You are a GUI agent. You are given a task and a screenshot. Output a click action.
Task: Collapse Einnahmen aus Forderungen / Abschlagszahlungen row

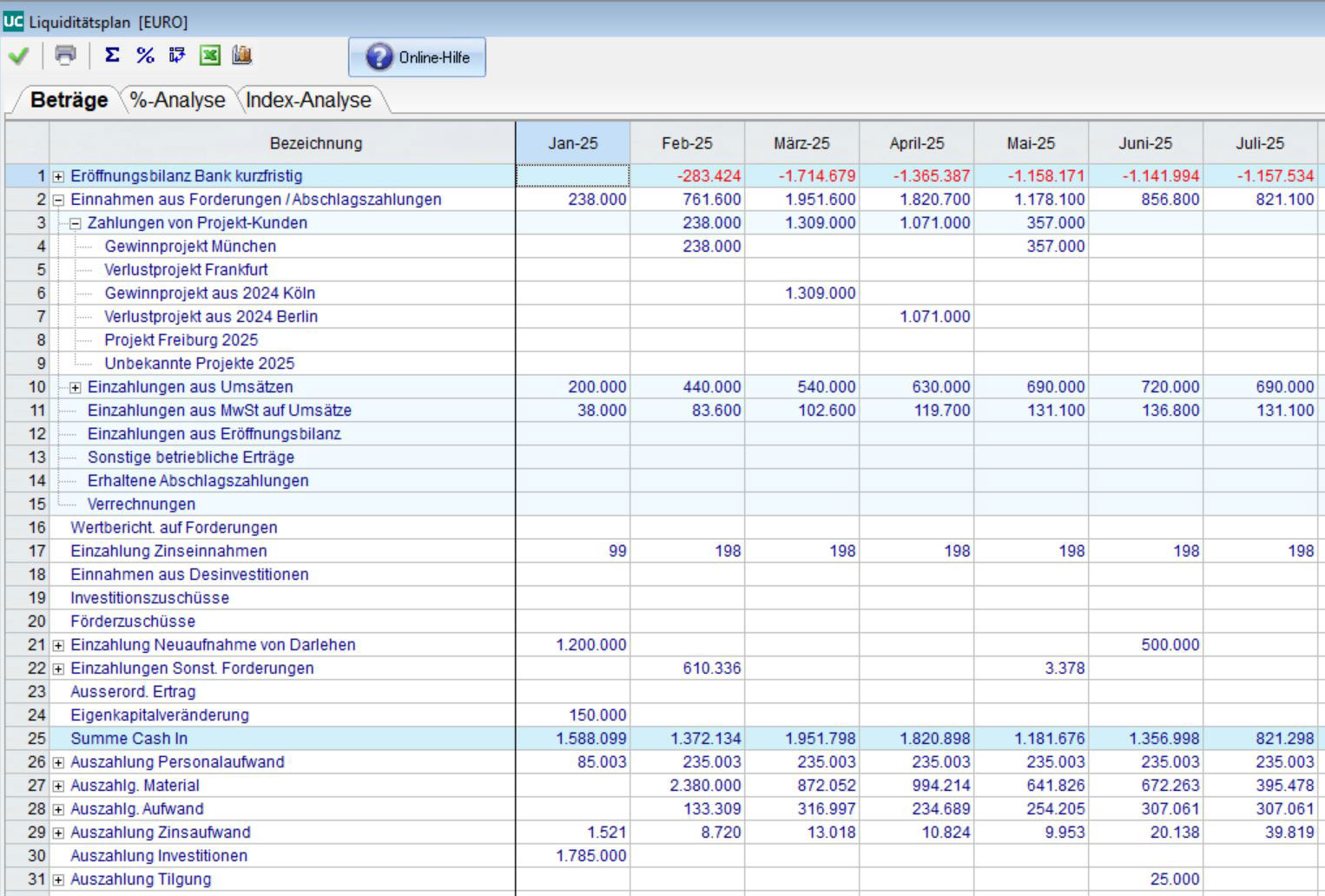(58, 200)
